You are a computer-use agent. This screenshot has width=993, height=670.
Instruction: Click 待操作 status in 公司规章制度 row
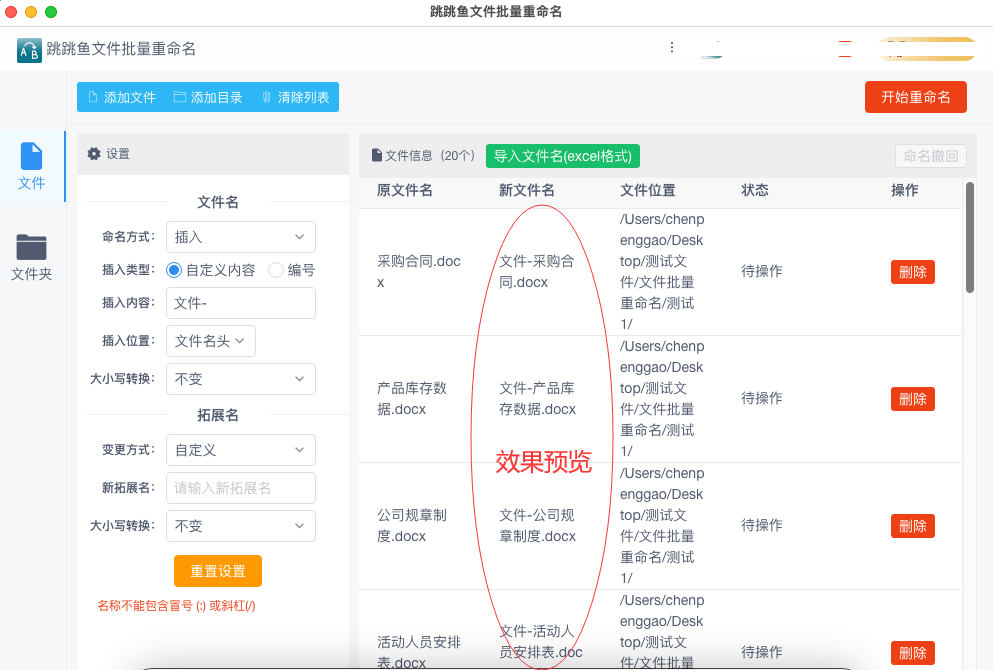pos(762,526)
